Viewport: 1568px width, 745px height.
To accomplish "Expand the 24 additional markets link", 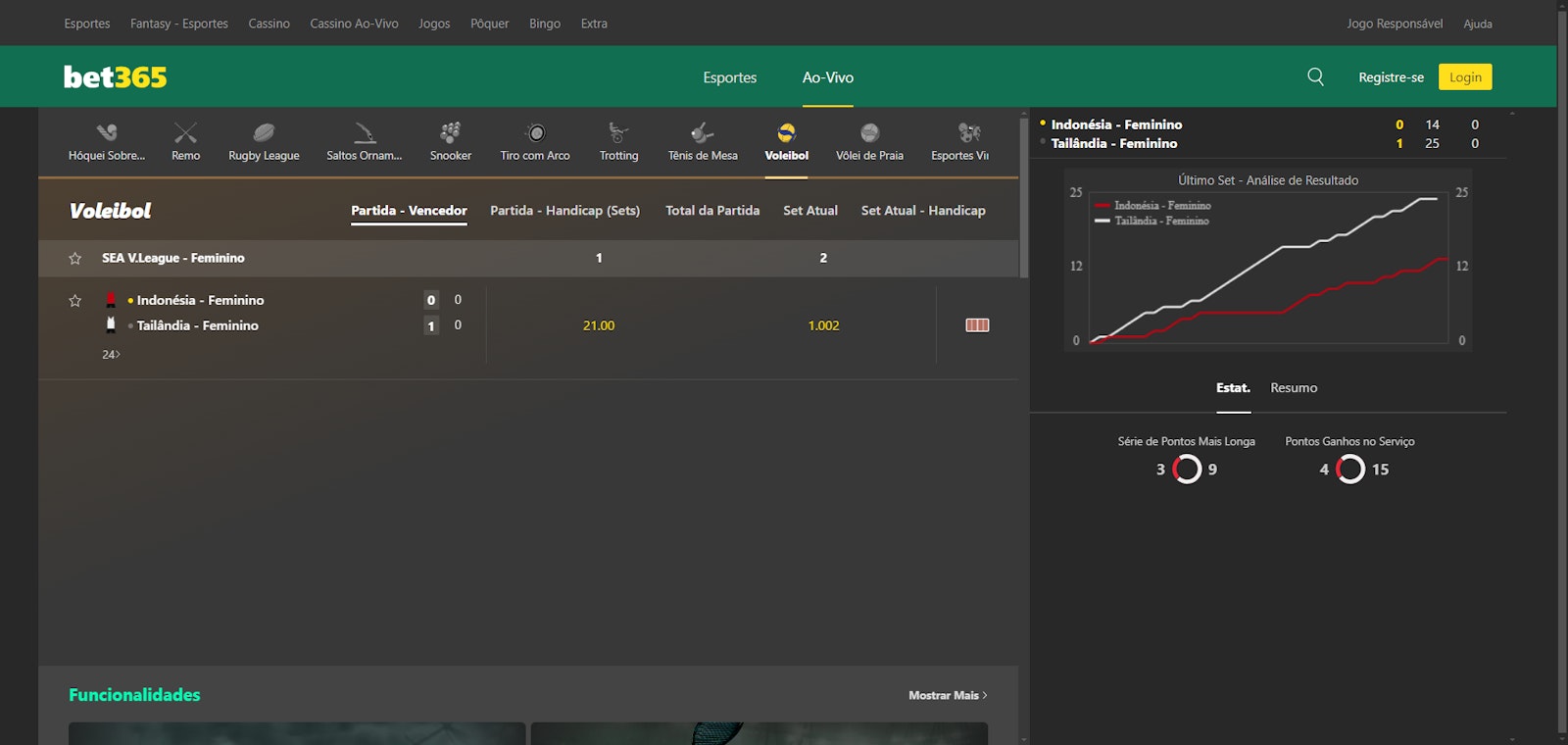I will (111, 355).
